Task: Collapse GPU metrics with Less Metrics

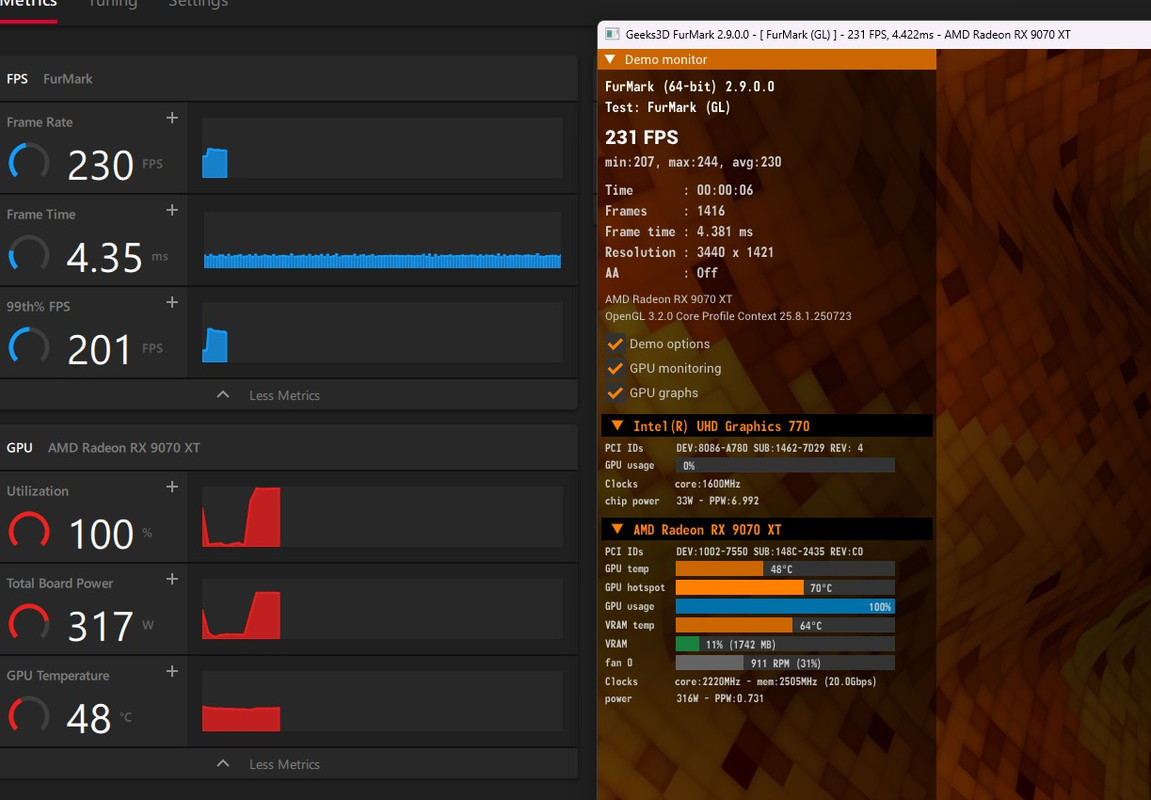Action: [269, 764]
